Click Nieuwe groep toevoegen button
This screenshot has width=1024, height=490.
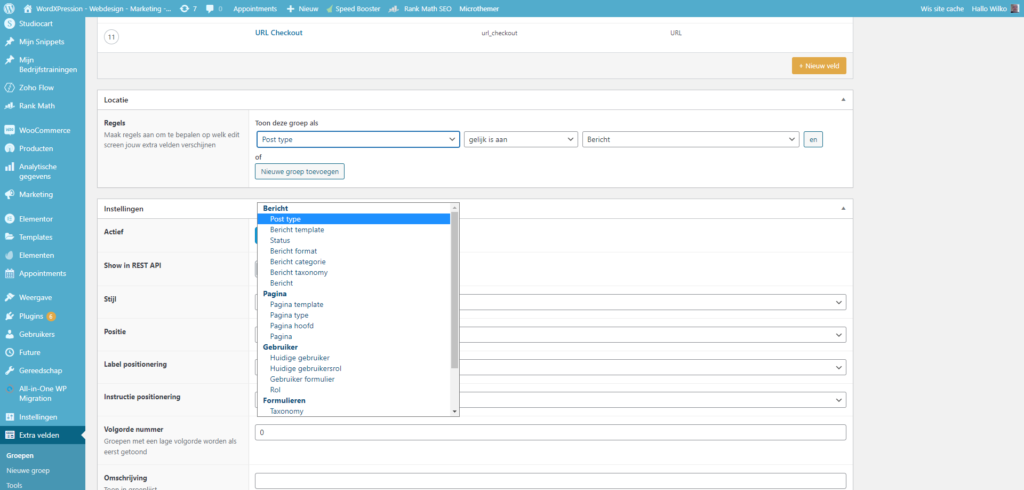tap(300, 171)
